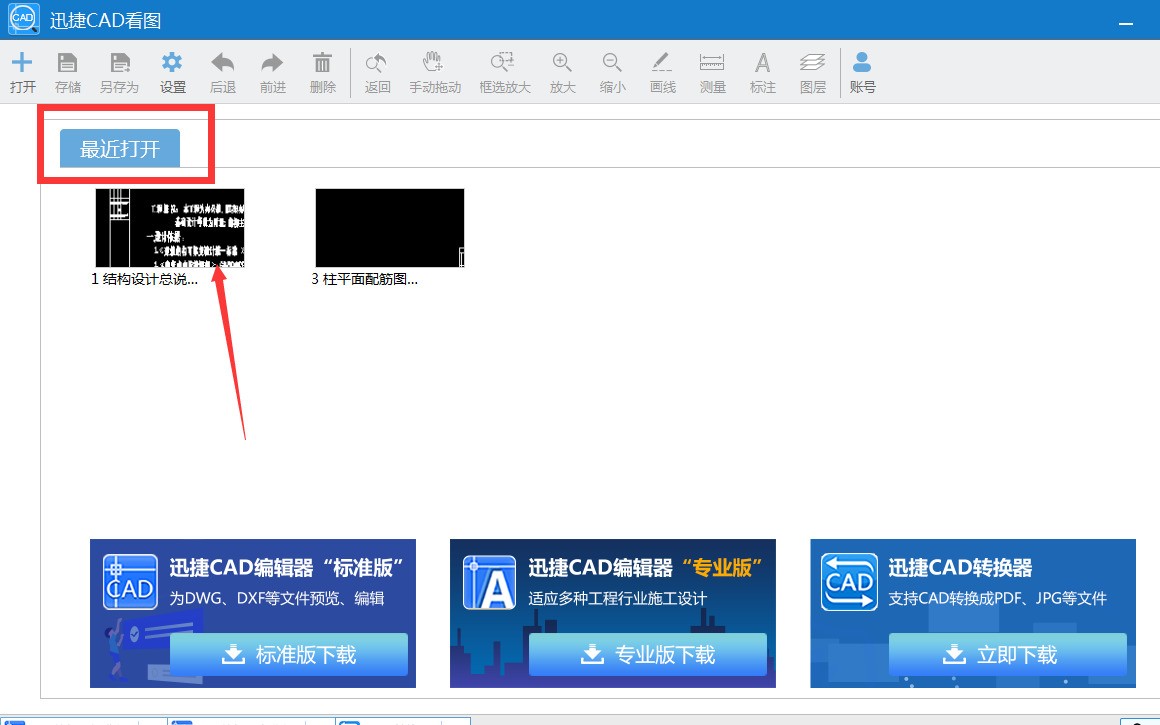Click the 后退 undo arrow
The height and width of the screenshot is (725, 1160).
click(x=223, y=63)
